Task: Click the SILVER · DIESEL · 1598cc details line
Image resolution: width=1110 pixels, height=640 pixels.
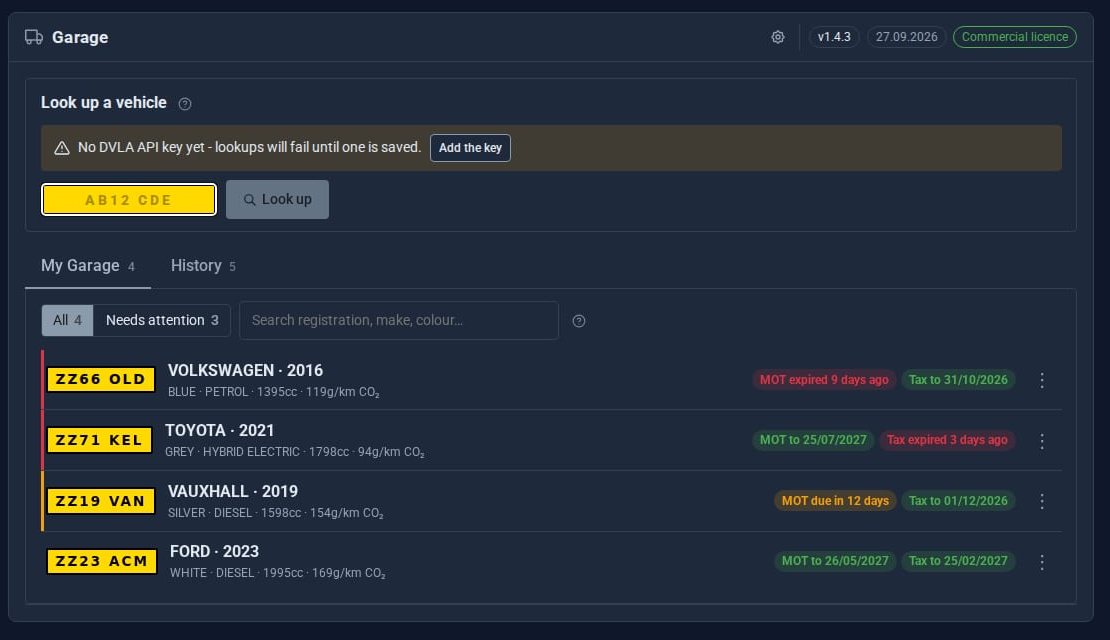Action: click(275, 513)
